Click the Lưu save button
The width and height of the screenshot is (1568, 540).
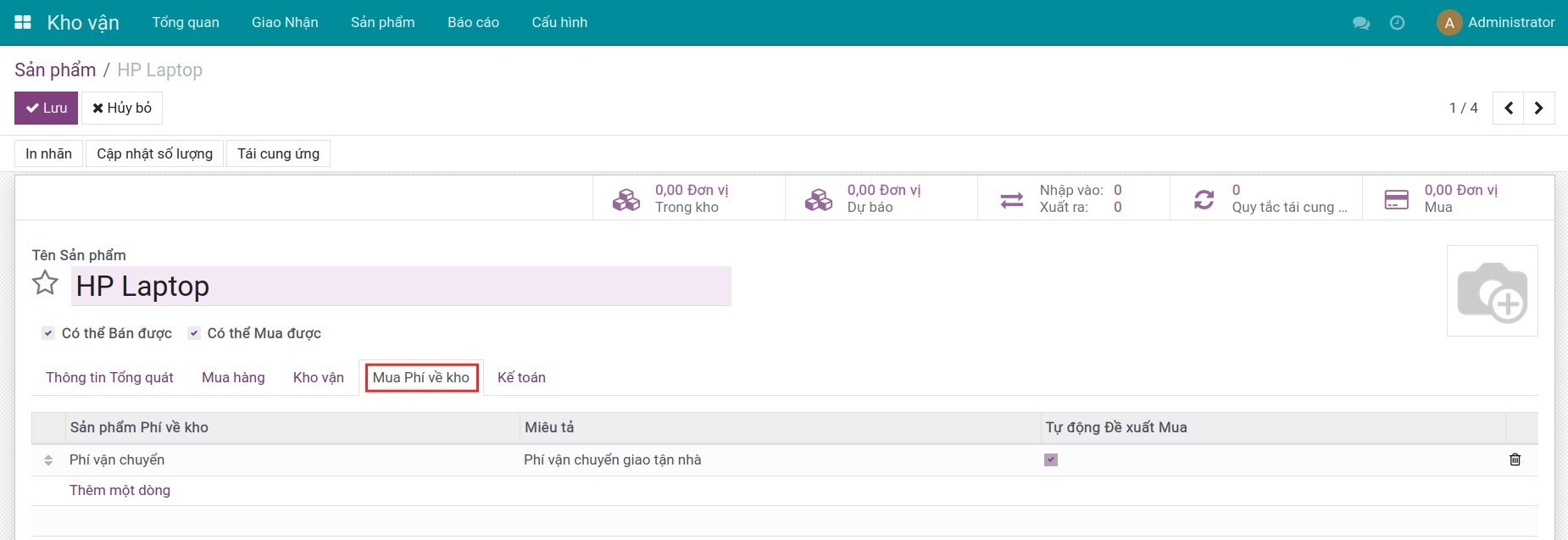tap(46, 108)
